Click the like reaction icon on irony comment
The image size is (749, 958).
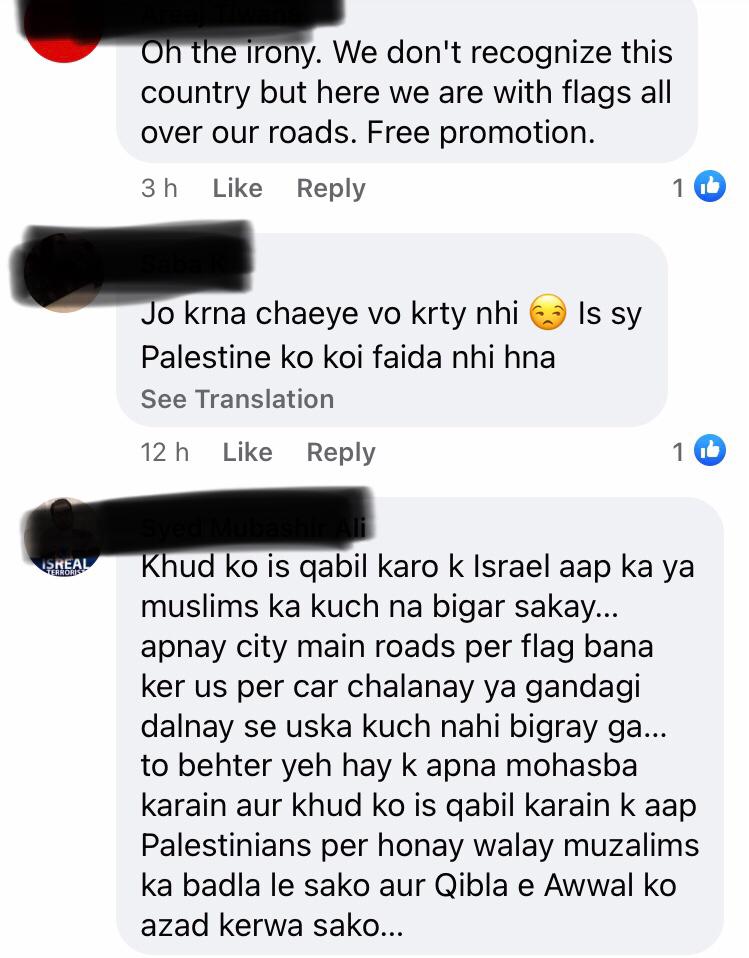[x=710, y=186]
